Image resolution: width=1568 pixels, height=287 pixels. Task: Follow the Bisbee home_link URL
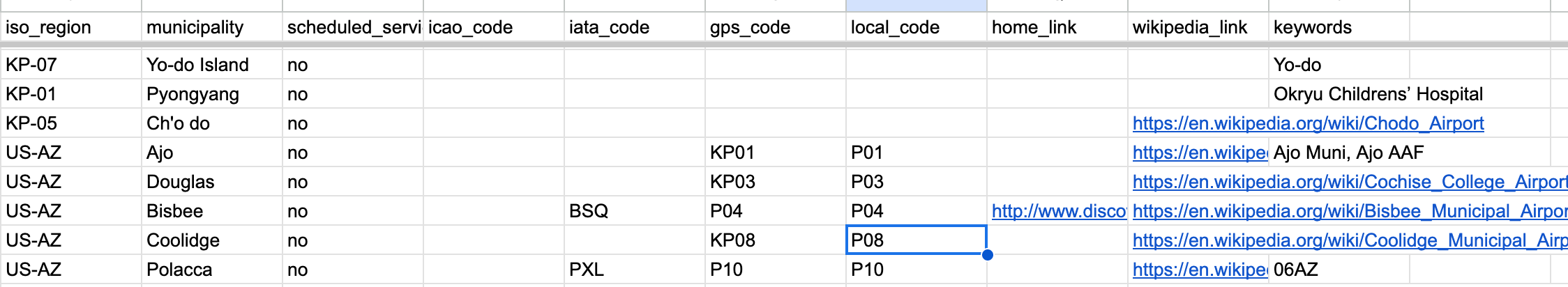click(1057, 211)
